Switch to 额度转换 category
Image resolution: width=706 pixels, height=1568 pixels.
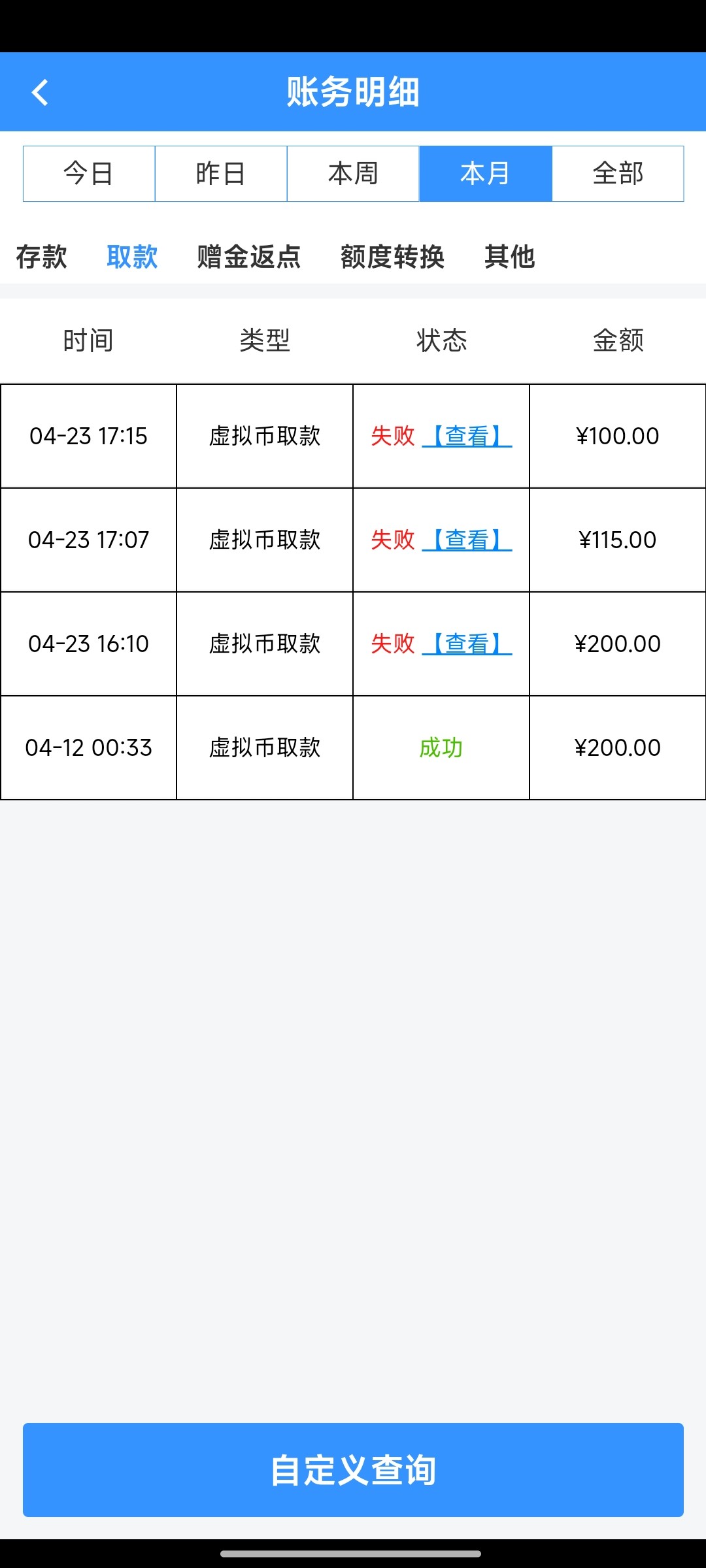[392, 257]
